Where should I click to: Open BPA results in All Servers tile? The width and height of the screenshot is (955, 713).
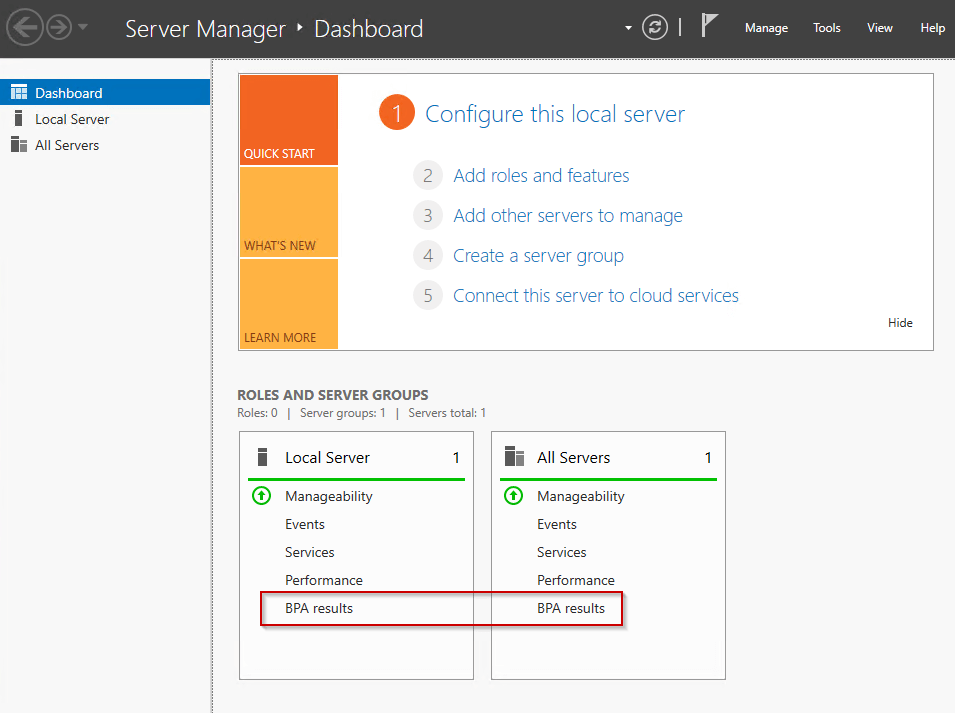click(x=571, y=608)
